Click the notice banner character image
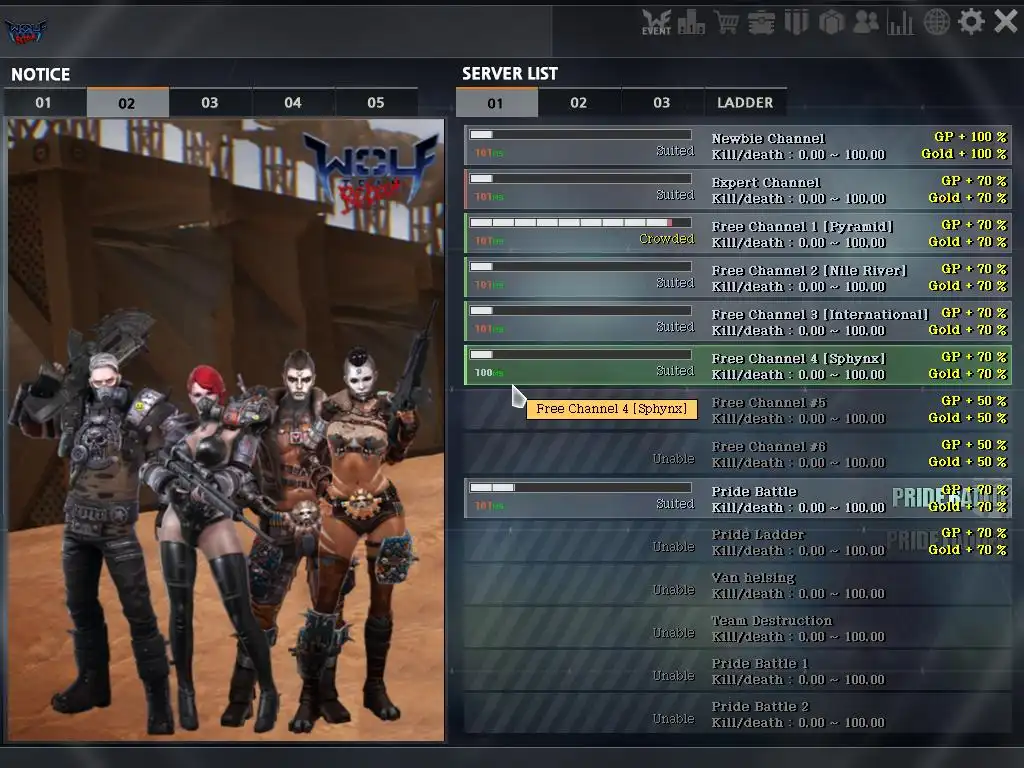The width and height of the screenshot is (1024, 768). (225, 430)
